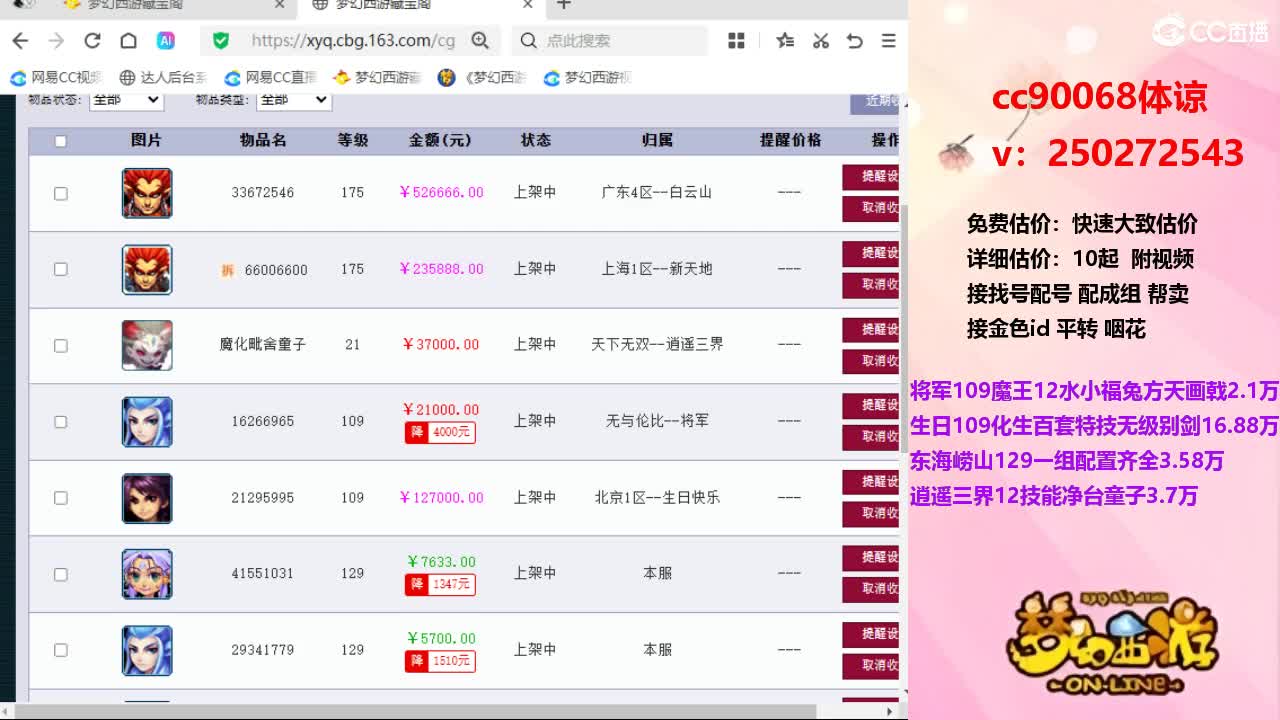
Task: Open the browser home page icon
Action: (x=128, y=41)
